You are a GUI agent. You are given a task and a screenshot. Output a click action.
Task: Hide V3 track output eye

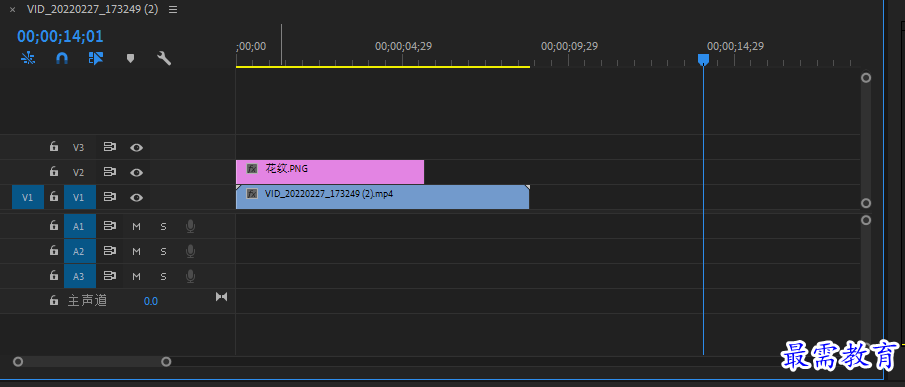pyautogui.click(x=136, y=148)
